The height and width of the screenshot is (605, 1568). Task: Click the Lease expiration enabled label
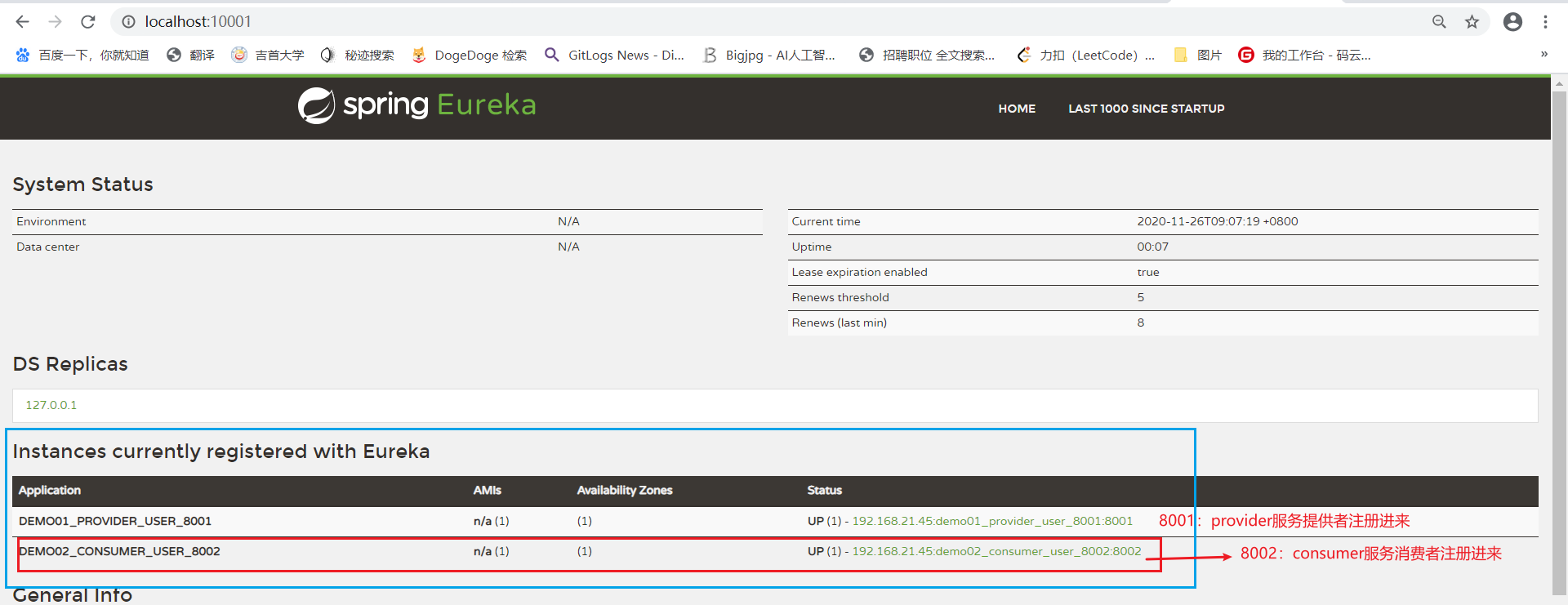click(860, 272)
